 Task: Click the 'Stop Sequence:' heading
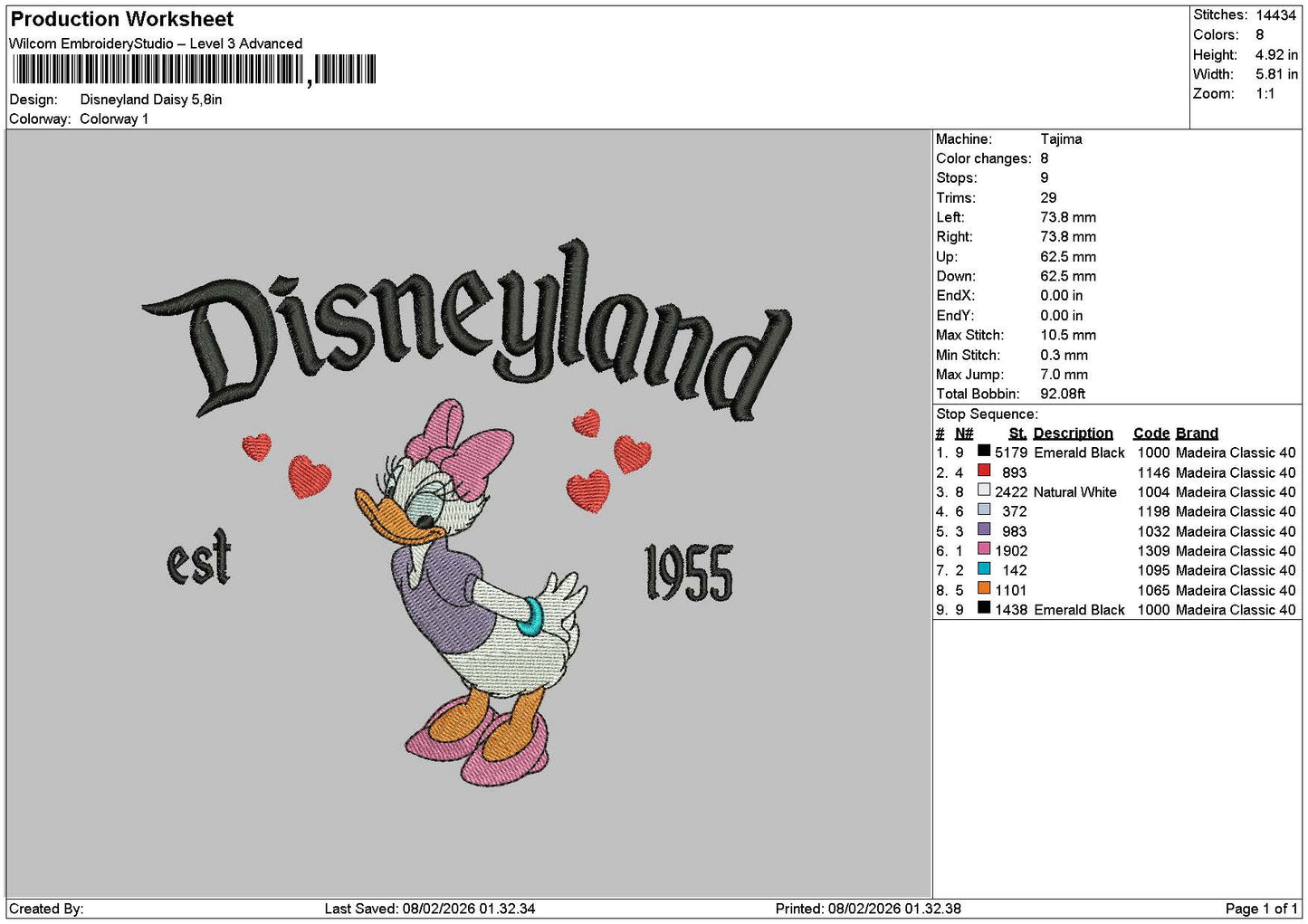coord(988,414)
